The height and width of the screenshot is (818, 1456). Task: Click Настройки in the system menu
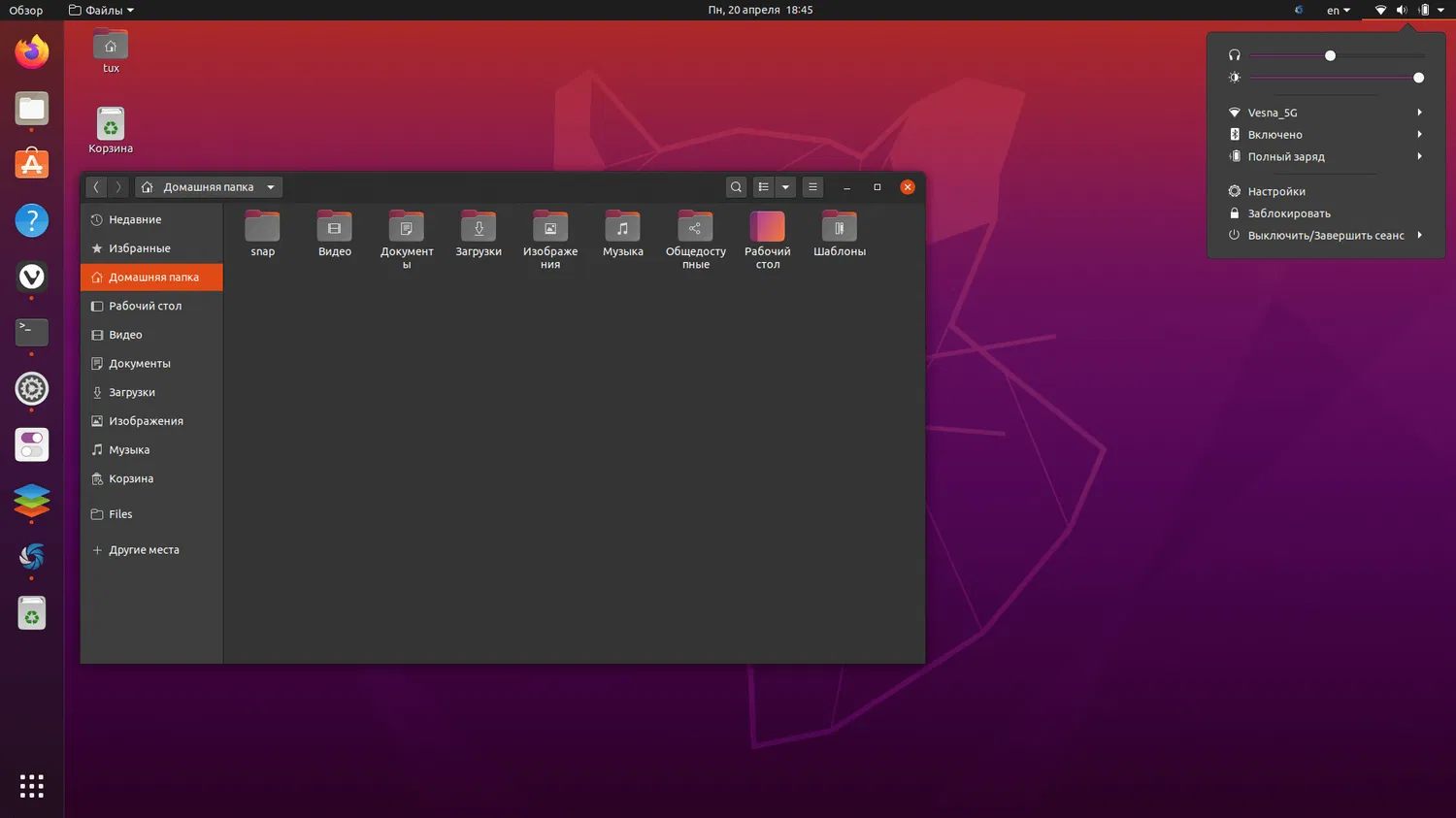tap(1276, 192)
